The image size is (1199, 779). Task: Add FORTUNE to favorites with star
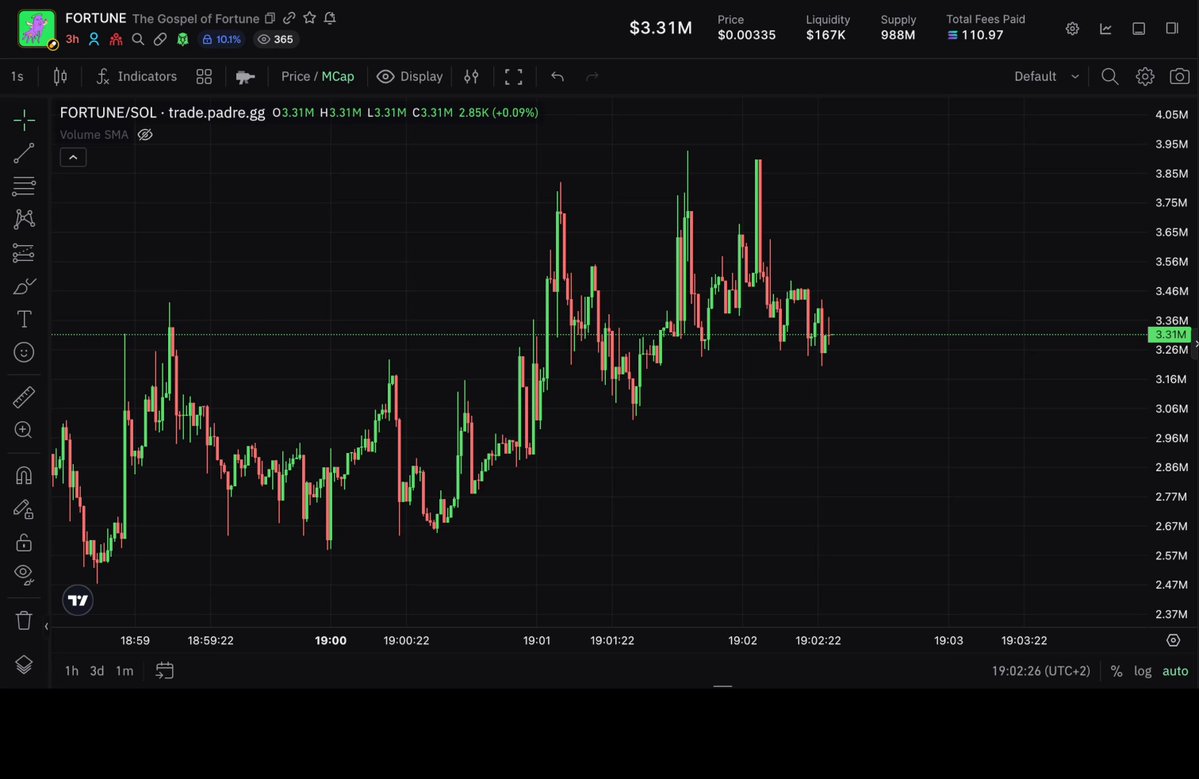pos(310,18)
